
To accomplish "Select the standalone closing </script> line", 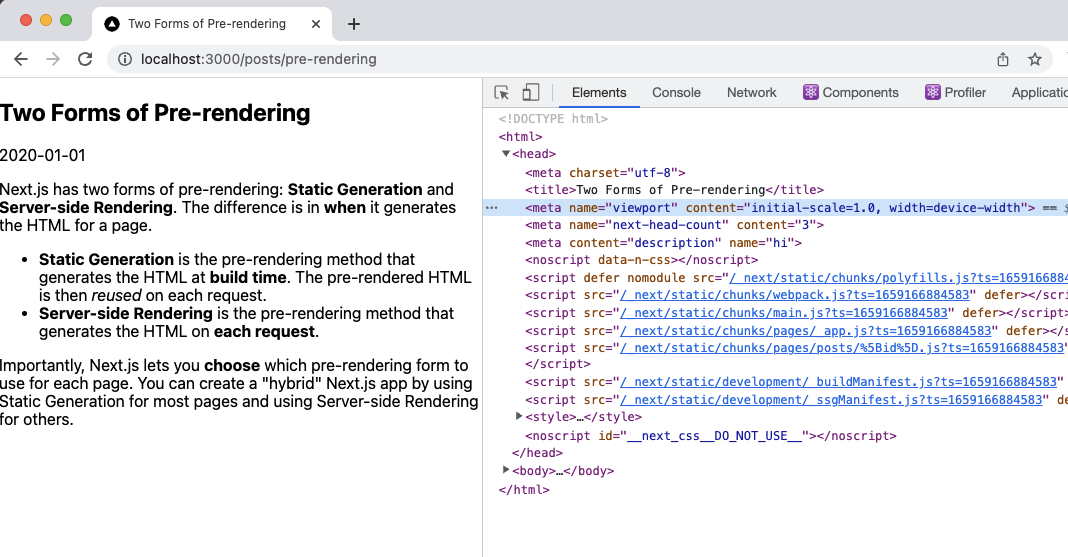I will coord(558,364).
